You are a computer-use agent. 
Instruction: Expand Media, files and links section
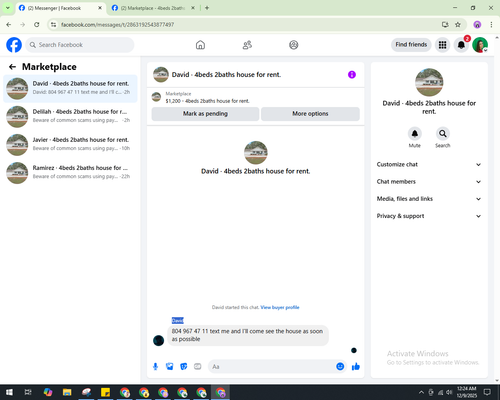point(429,199)
